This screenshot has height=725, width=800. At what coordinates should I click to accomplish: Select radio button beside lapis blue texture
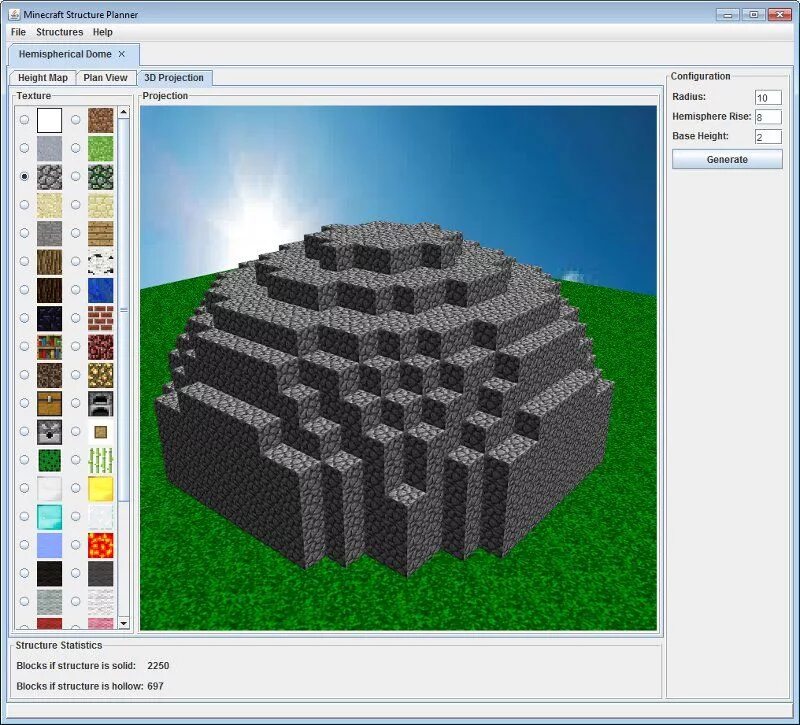click(76, 290)
